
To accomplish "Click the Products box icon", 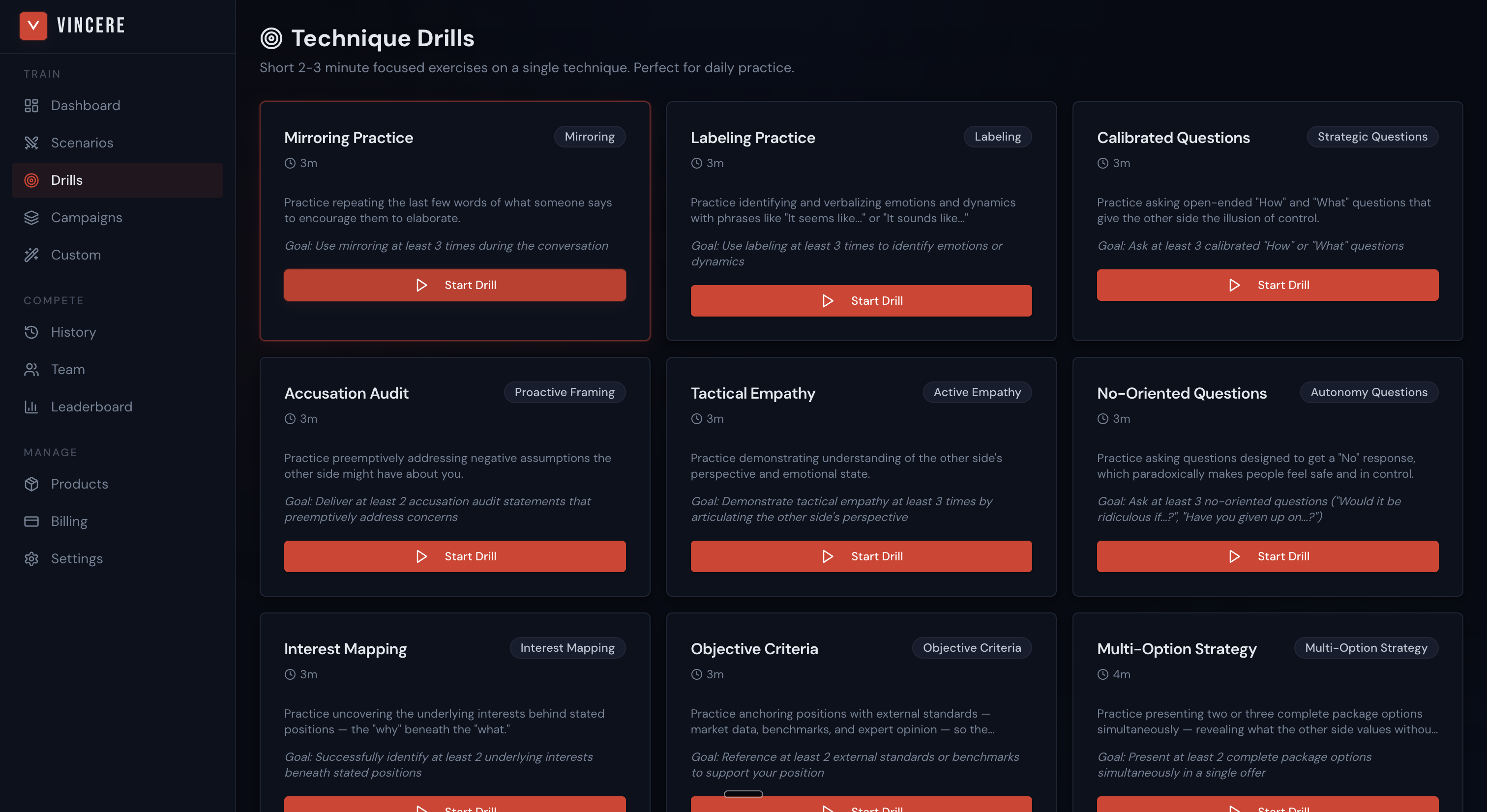I will point(31,484).
